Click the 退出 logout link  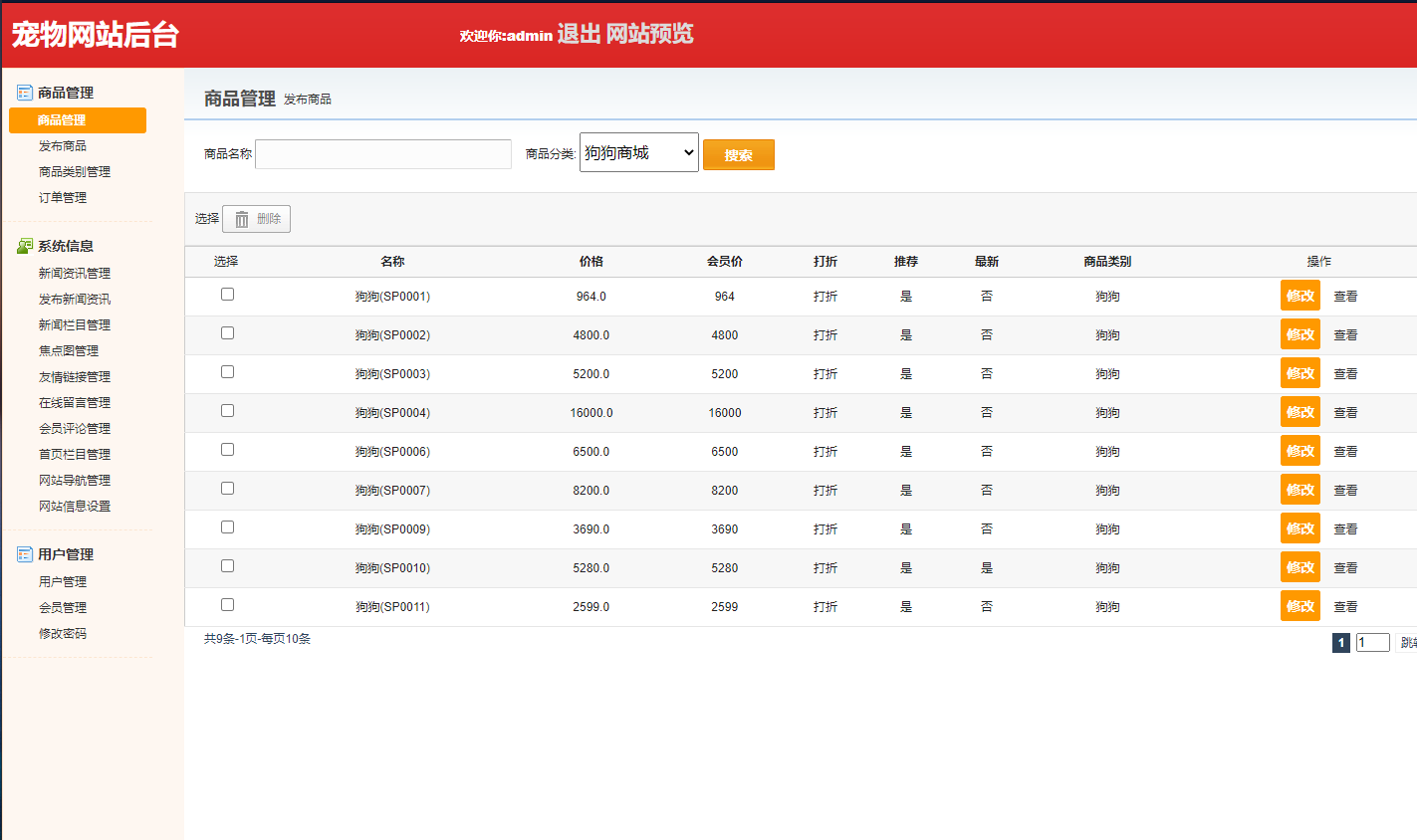[x=579, y=34]
